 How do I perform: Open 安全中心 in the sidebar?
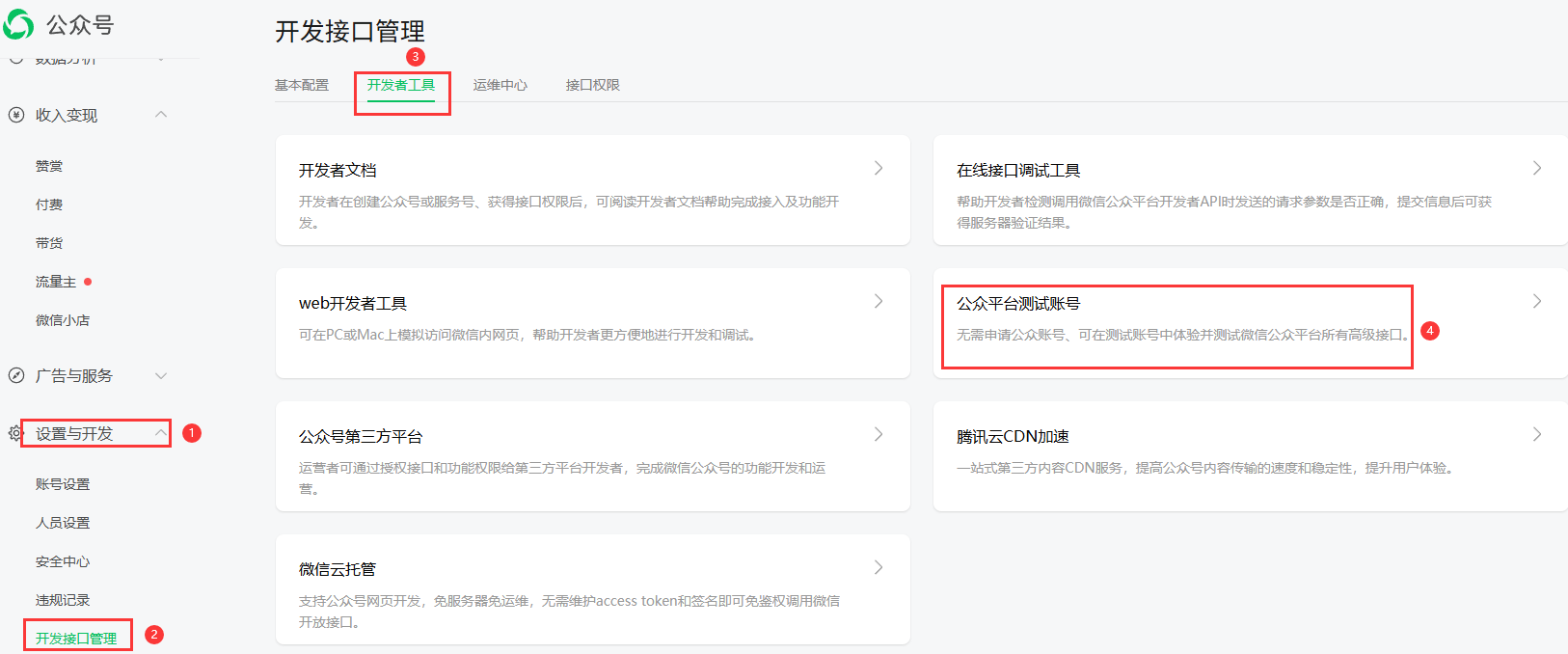point(63,561)
